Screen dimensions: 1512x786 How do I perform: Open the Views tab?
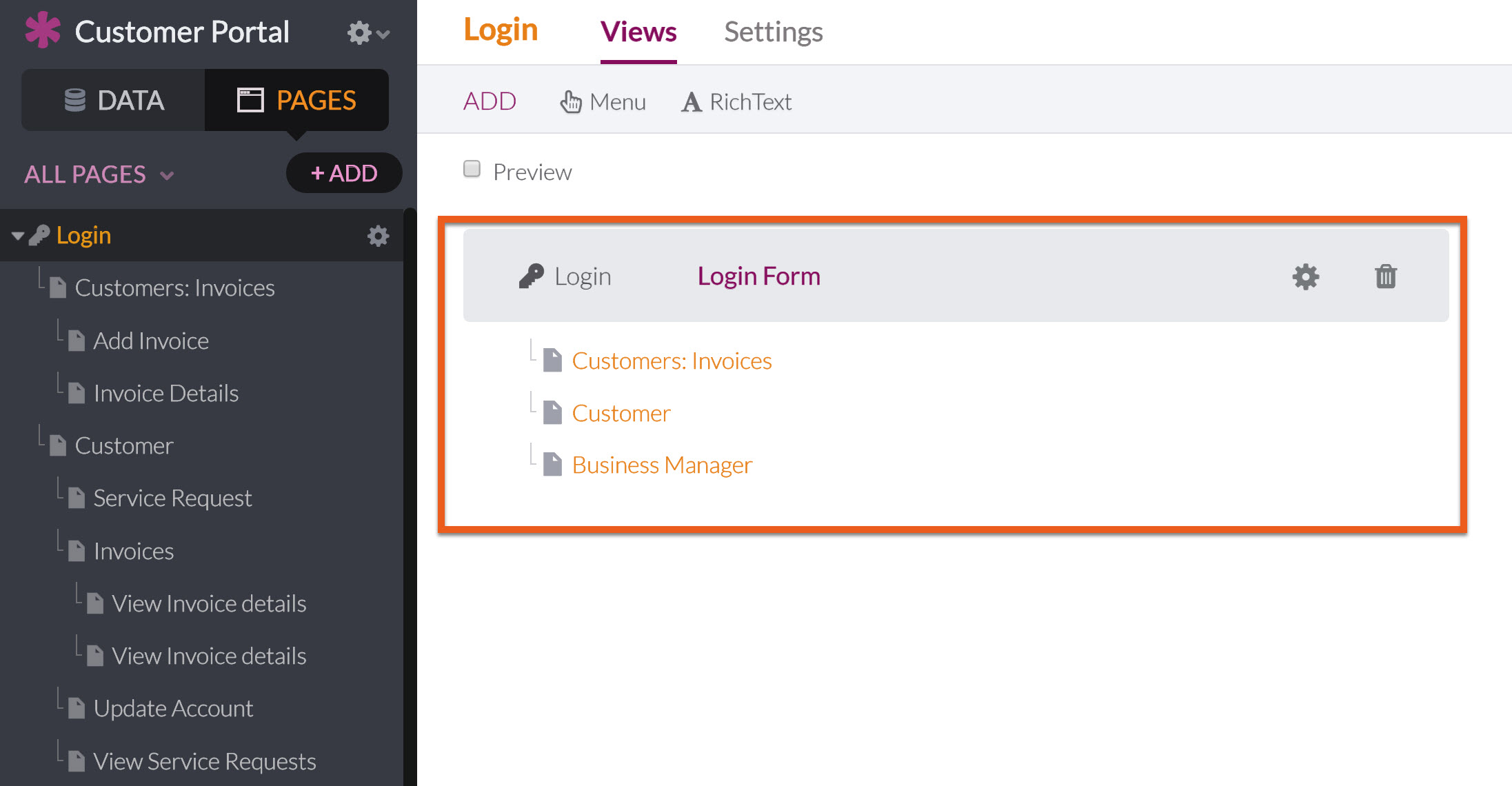tap(638, 32)
